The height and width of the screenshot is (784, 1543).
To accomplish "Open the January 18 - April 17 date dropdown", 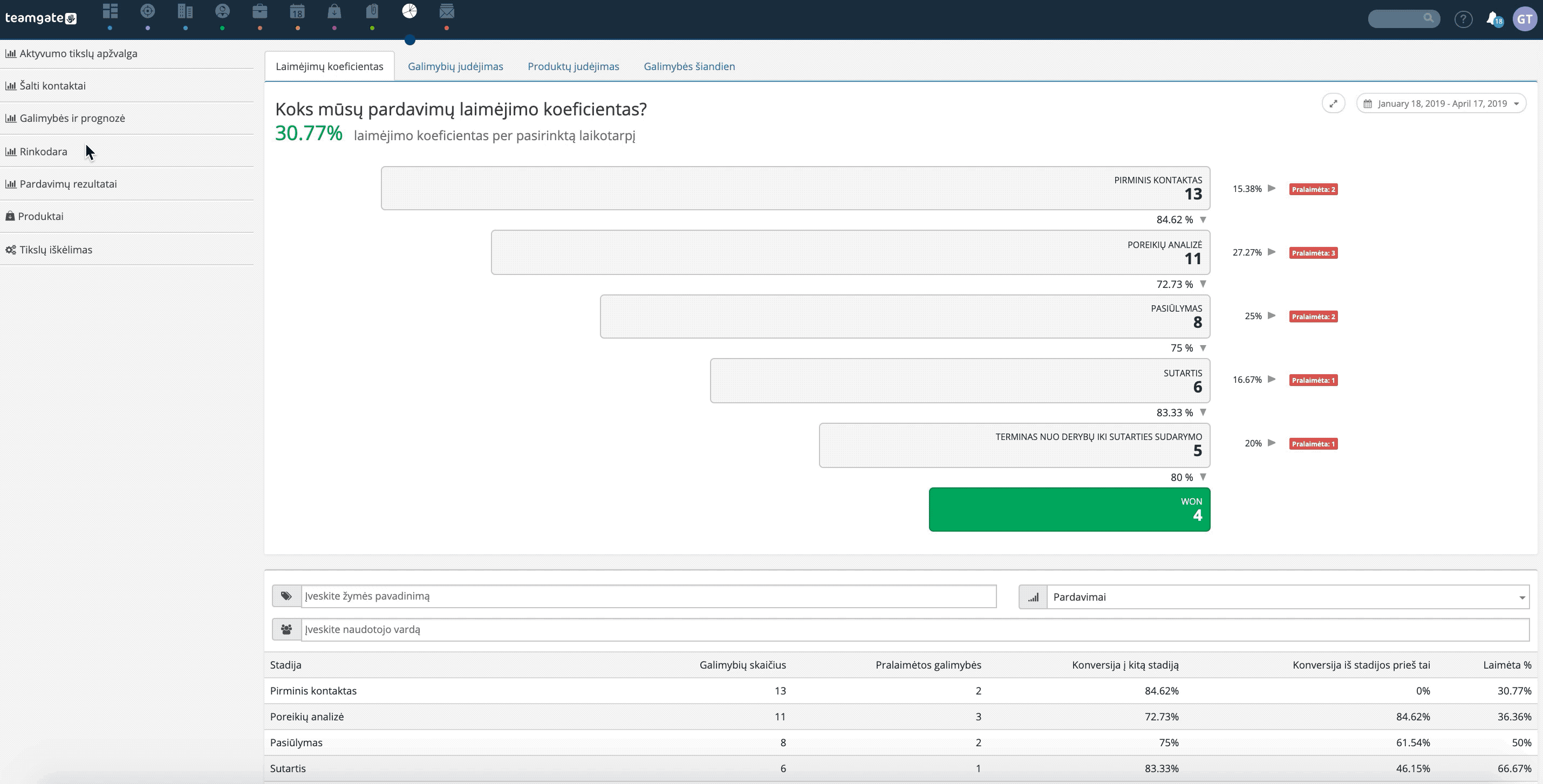I will pos(1441,104).
